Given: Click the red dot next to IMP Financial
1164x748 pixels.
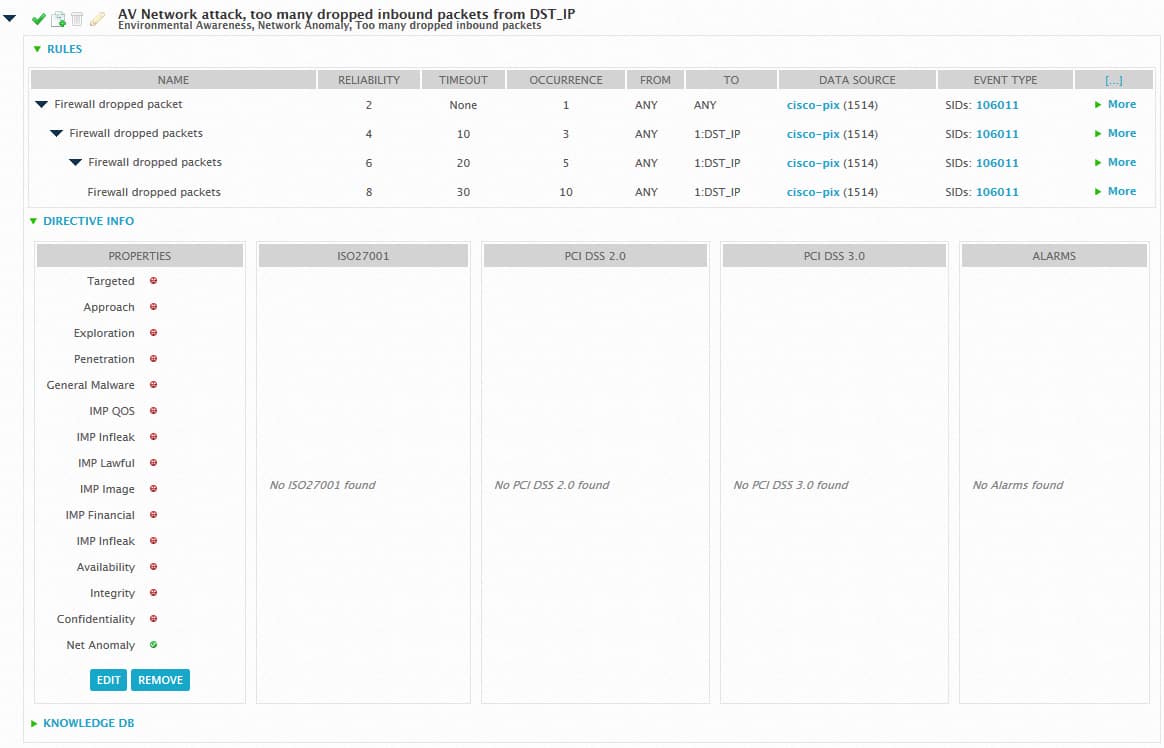Looking at the screenshot, I should pyautogui.click(x=154, y=514).
